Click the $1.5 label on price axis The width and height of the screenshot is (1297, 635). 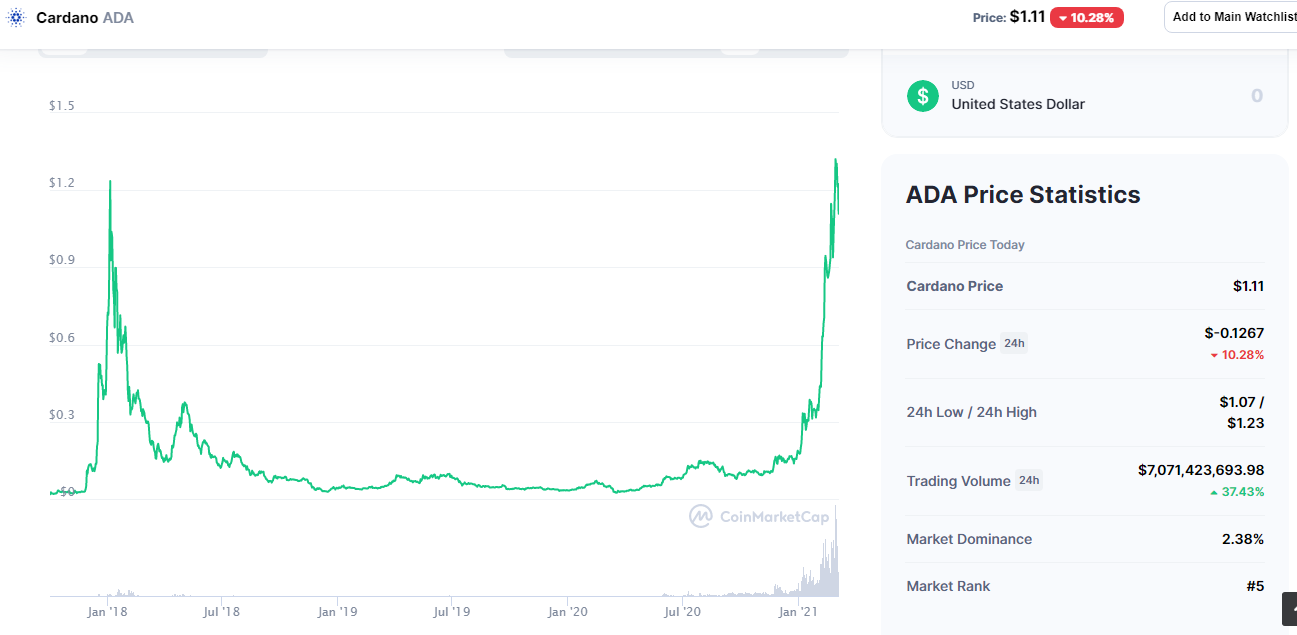61,106
